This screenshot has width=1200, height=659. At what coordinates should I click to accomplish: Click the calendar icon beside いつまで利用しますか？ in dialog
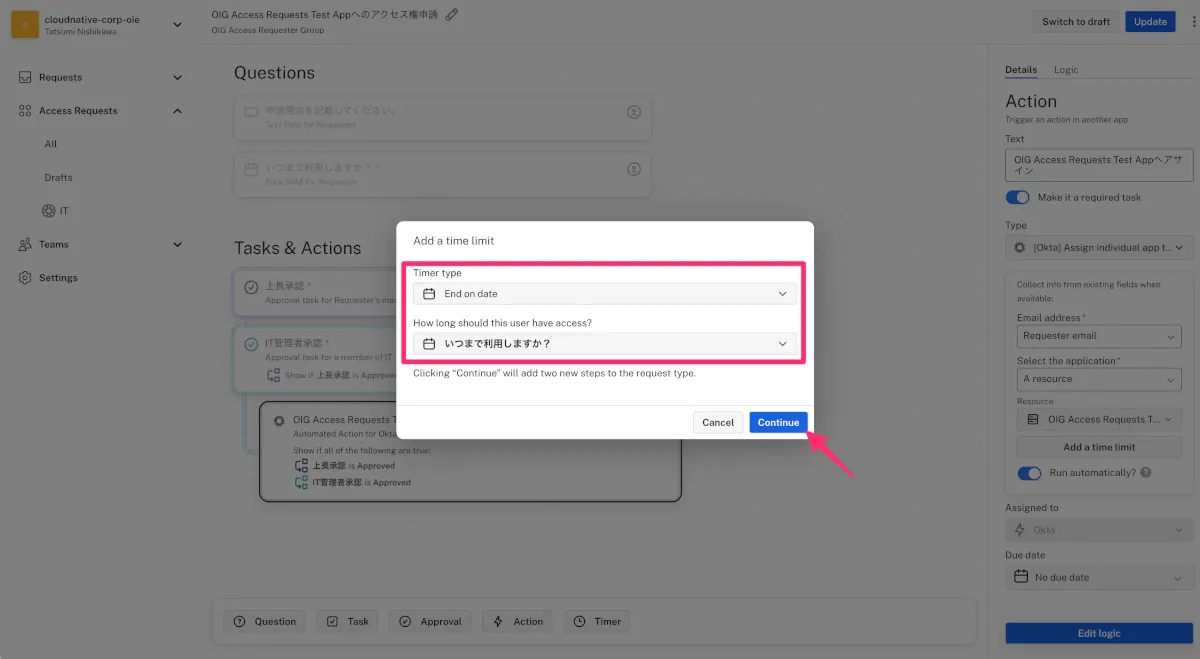click(429, 344)
